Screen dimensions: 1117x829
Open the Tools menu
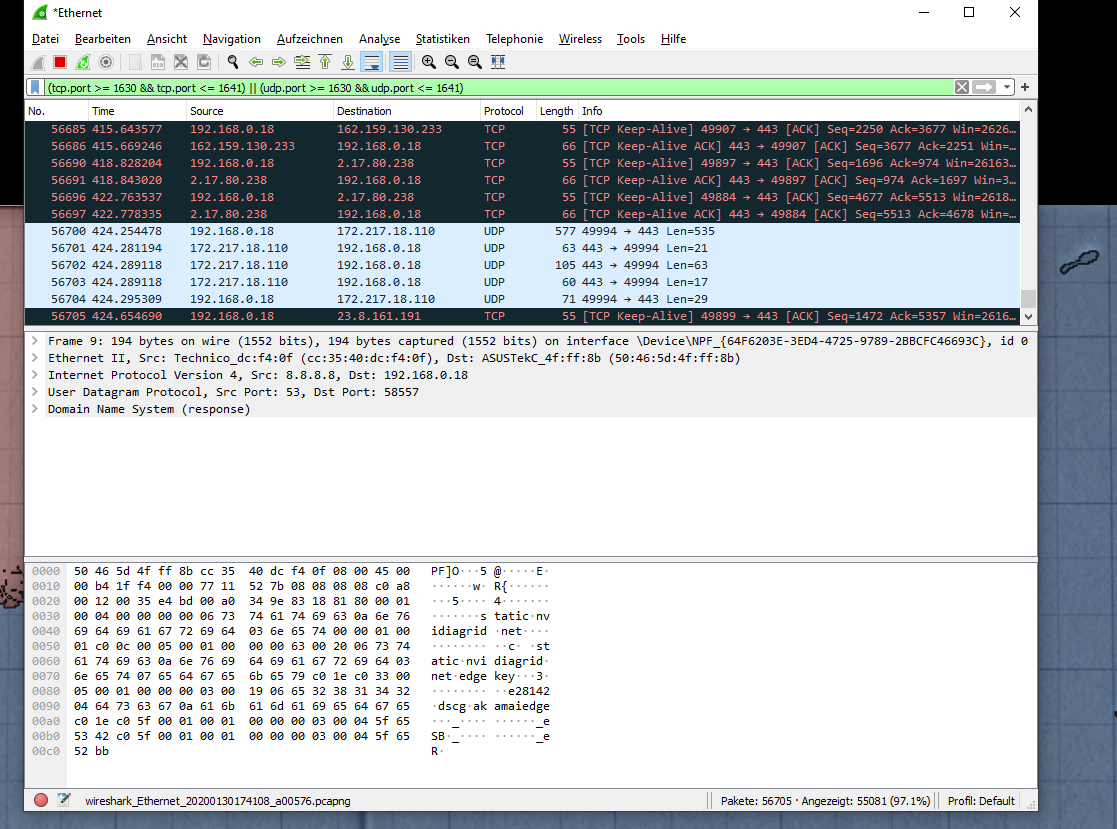[630, 39]
